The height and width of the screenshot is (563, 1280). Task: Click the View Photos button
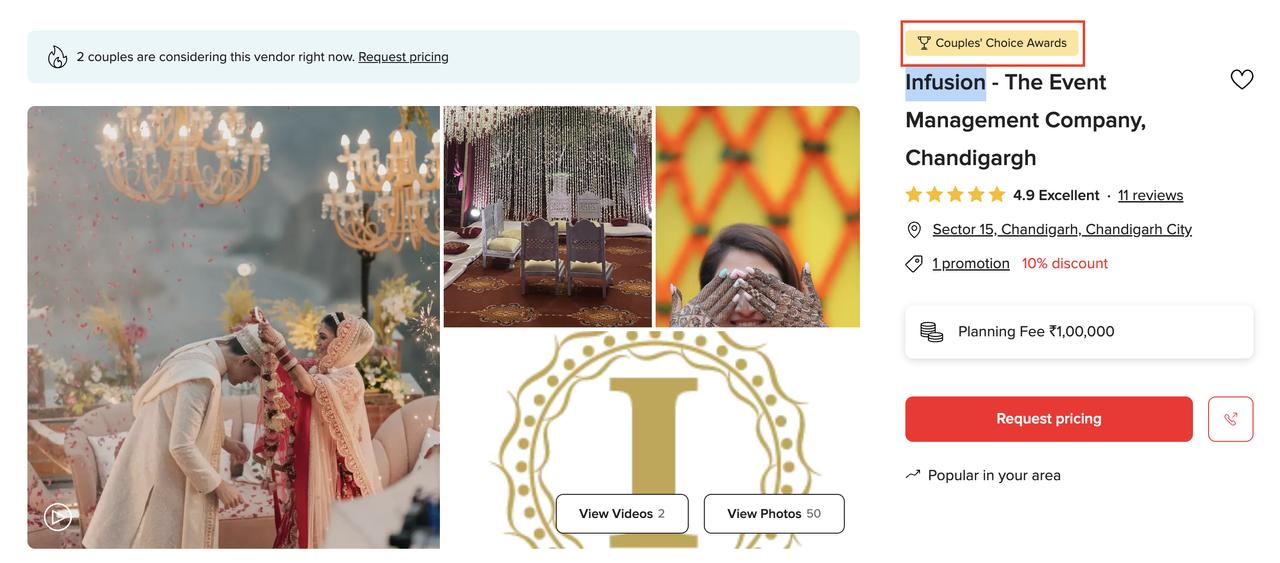774,514
